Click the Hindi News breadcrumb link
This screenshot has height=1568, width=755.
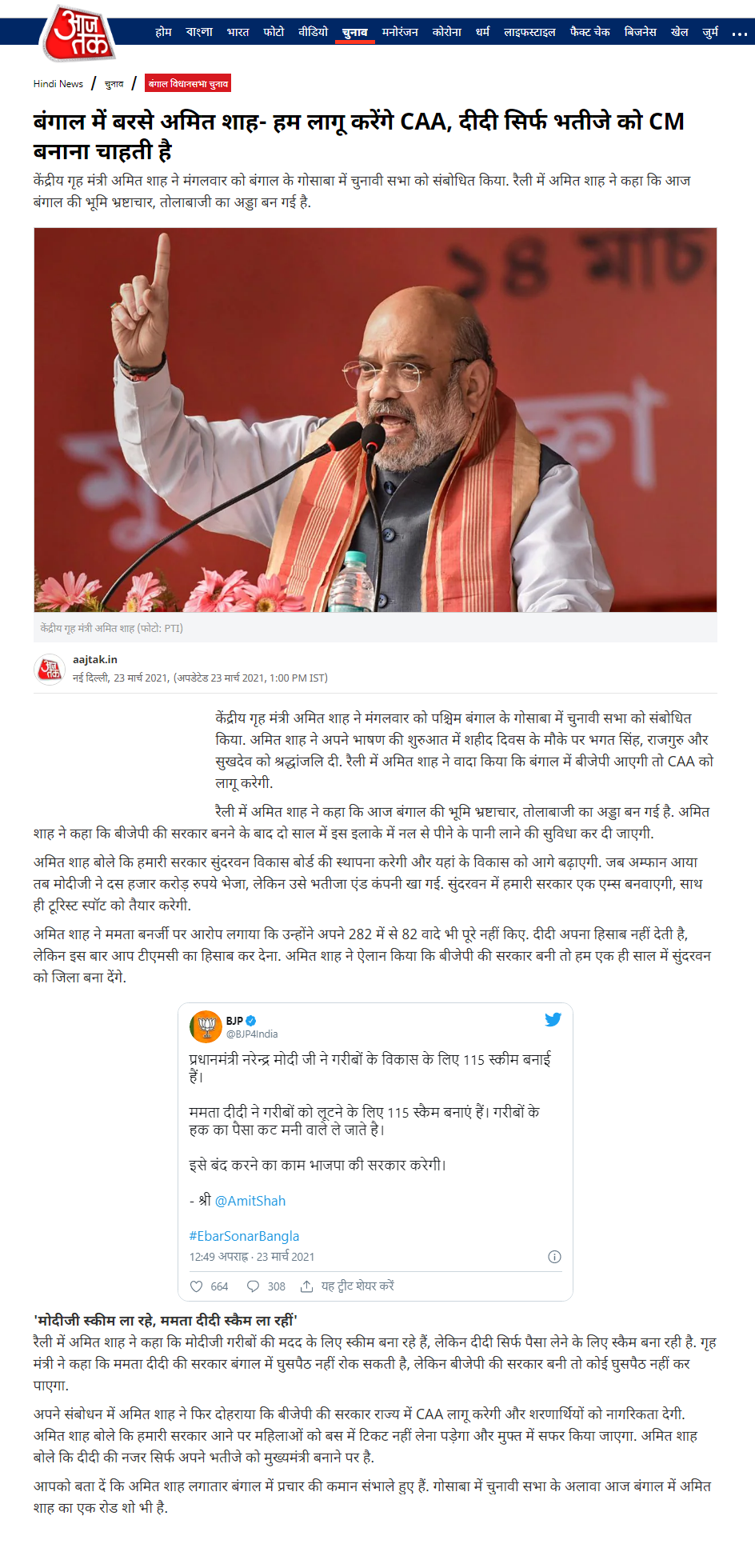point(58,83)
